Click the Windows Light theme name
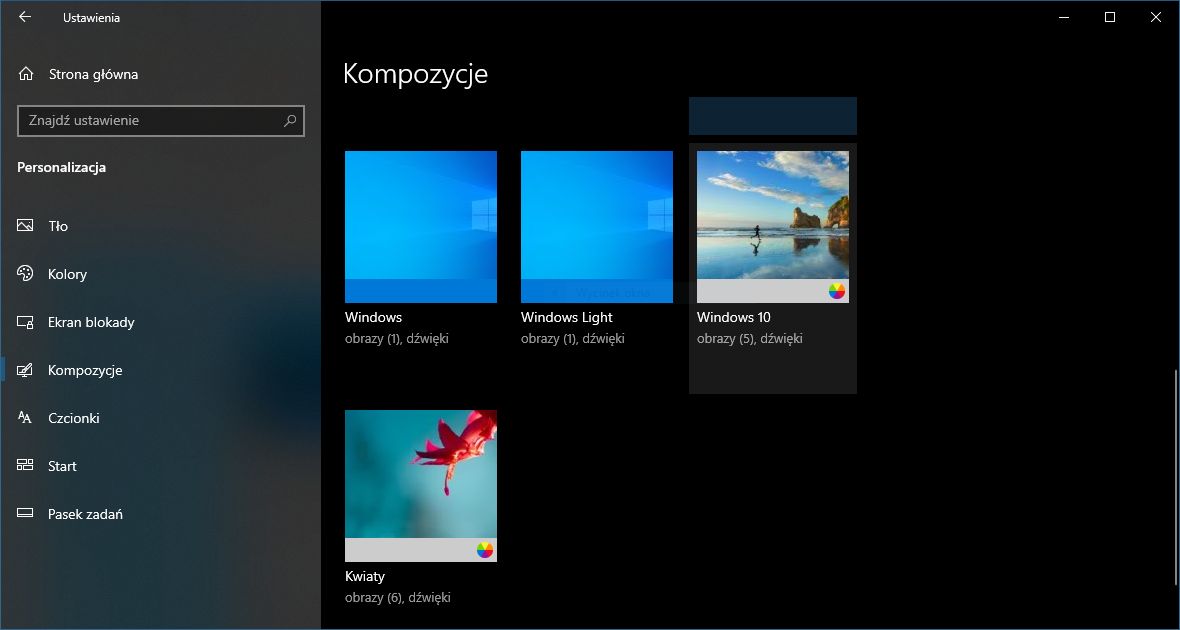This screenshot has height=630, width=1180. [x=567, y=318]
